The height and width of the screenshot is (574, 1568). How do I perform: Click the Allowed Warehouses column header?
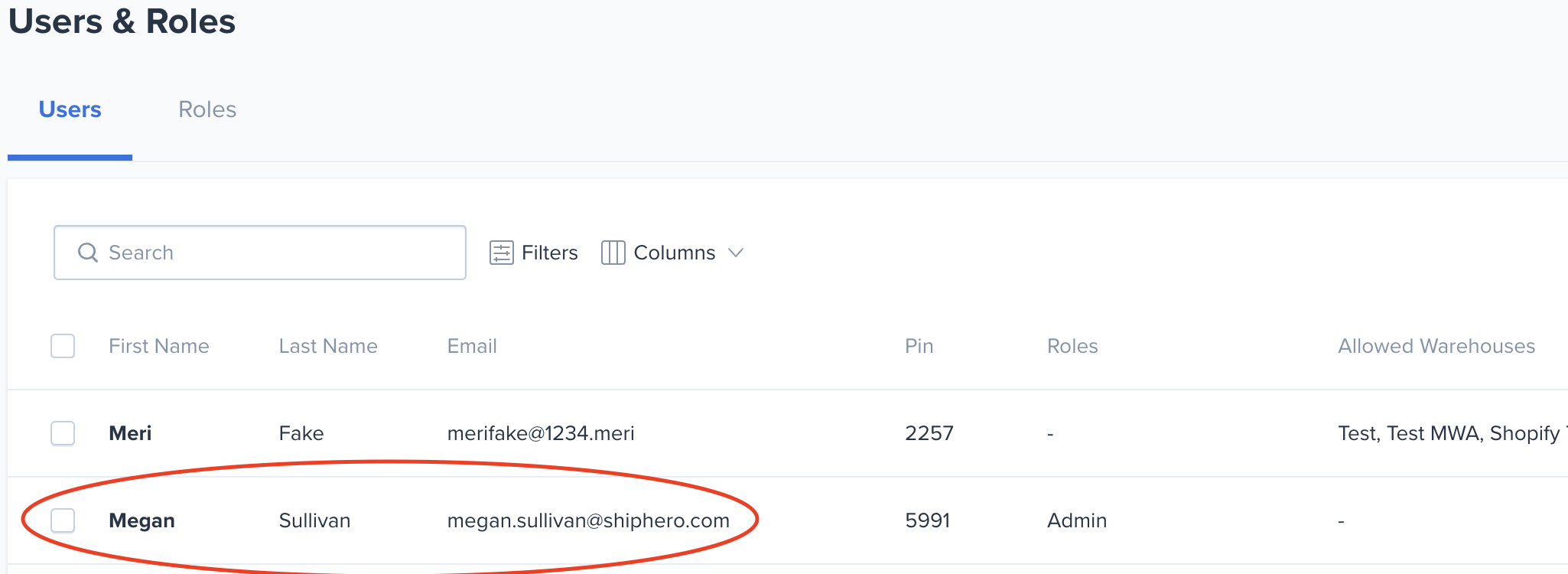pos(1436,346)
